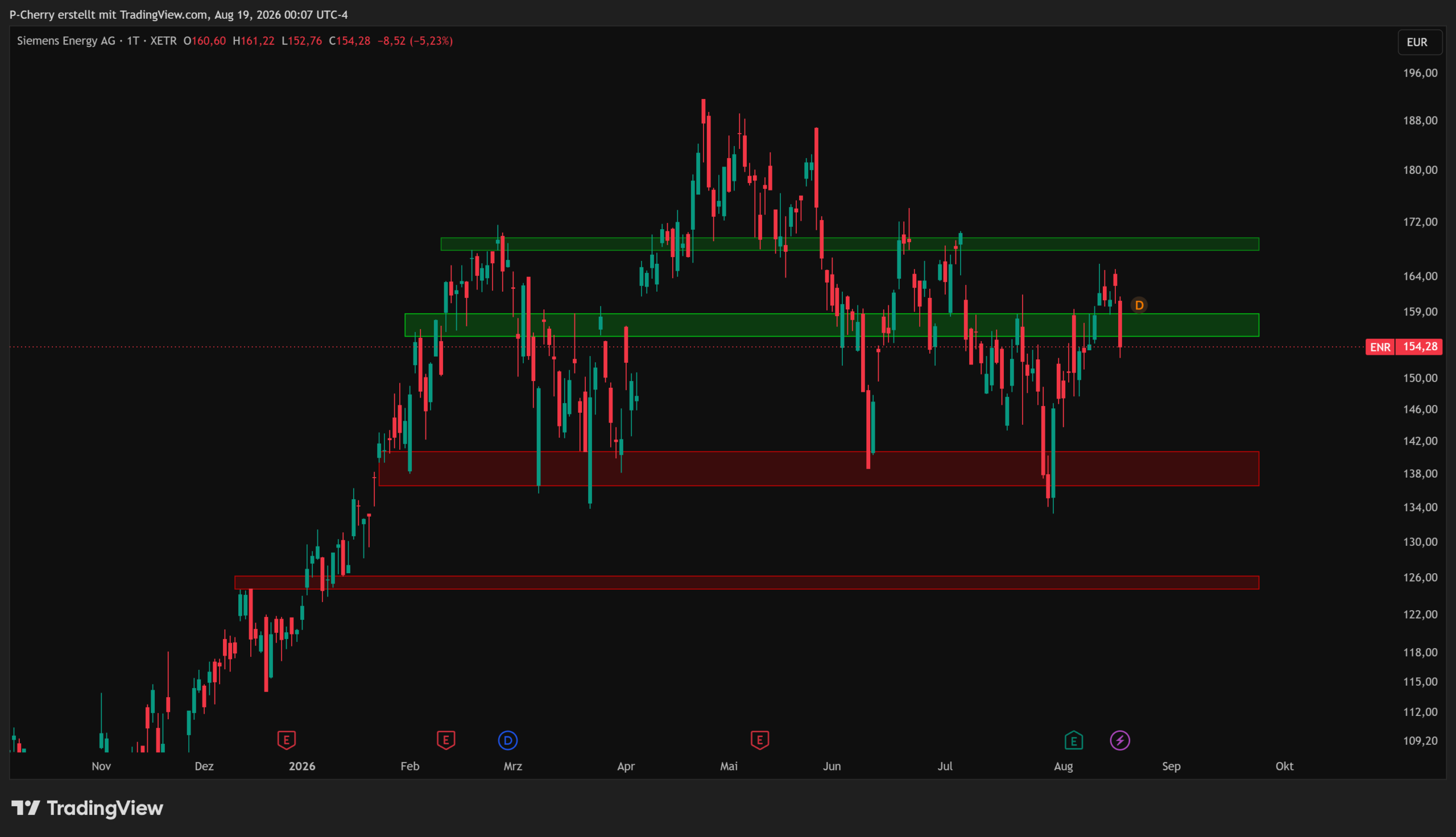Click the Aug label on the time axis
The width and height of the screenshot is (1456, 837).
pos(1064,766)
